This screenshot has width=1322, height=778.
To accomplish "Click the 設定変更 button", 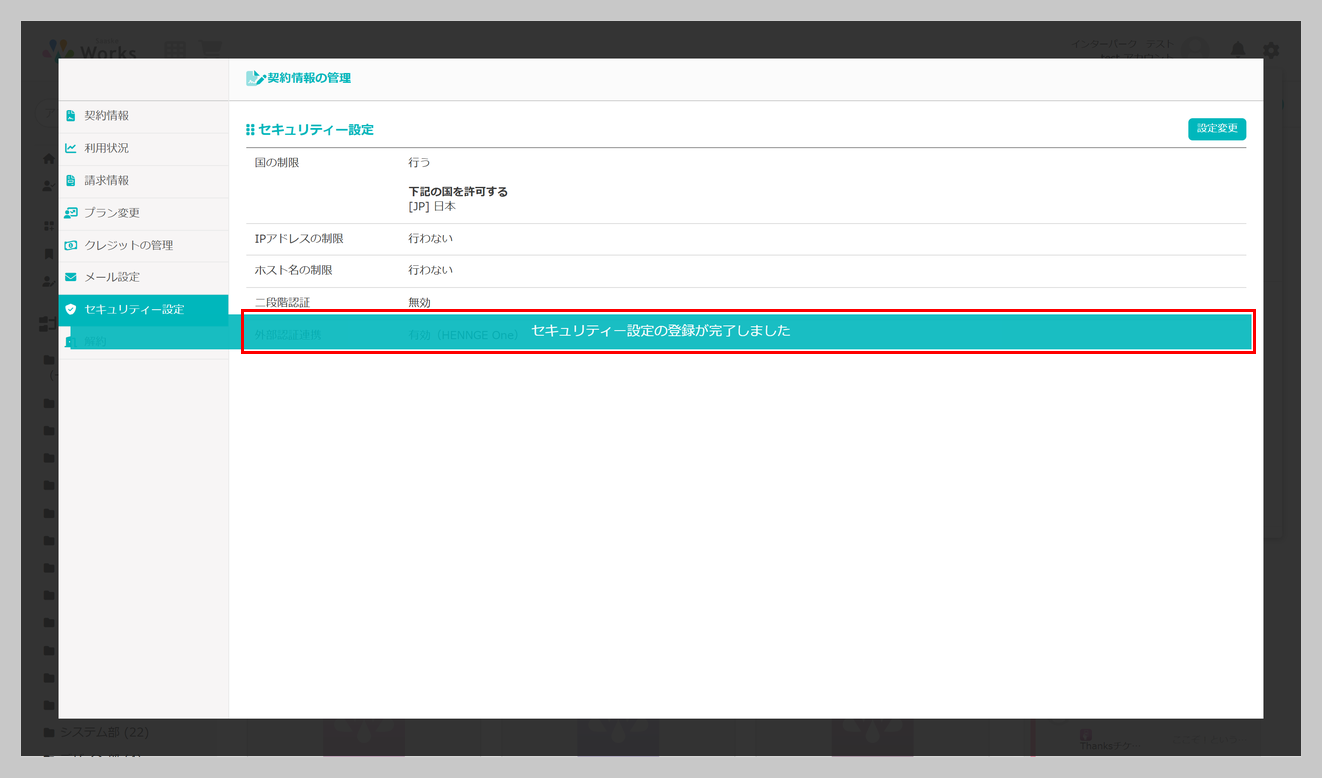I will coord(1217,129).
